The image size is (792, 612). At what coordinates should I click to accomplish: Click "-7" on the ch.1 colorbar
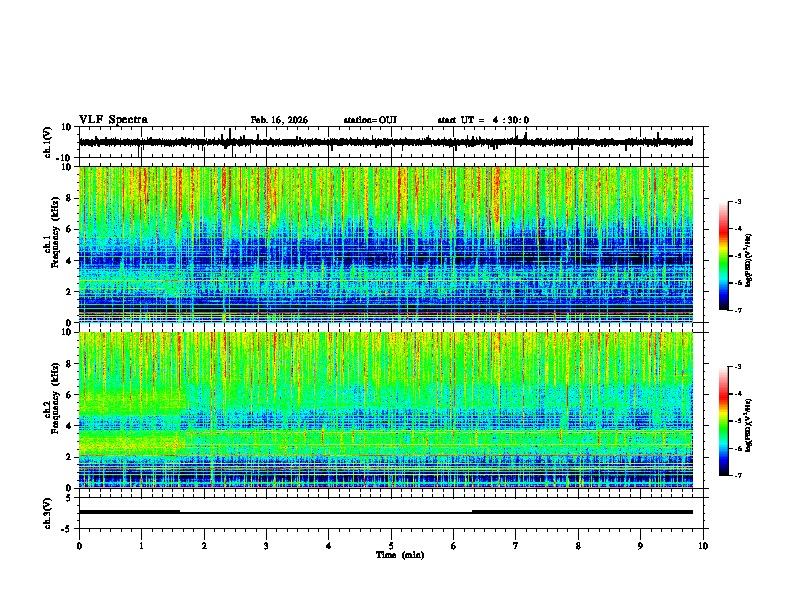(737, 310)
